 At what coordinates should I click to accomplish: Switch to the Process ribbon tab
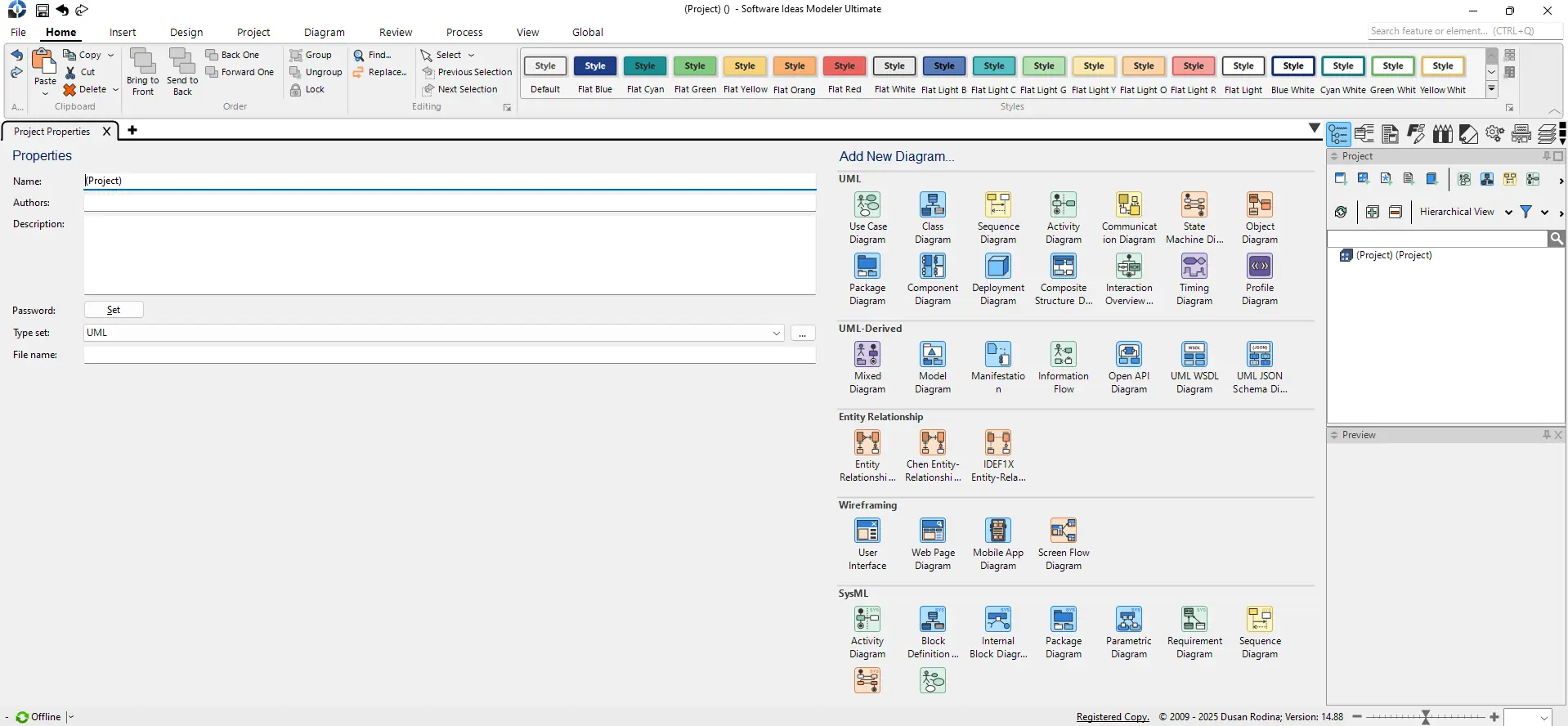point(464,32)
